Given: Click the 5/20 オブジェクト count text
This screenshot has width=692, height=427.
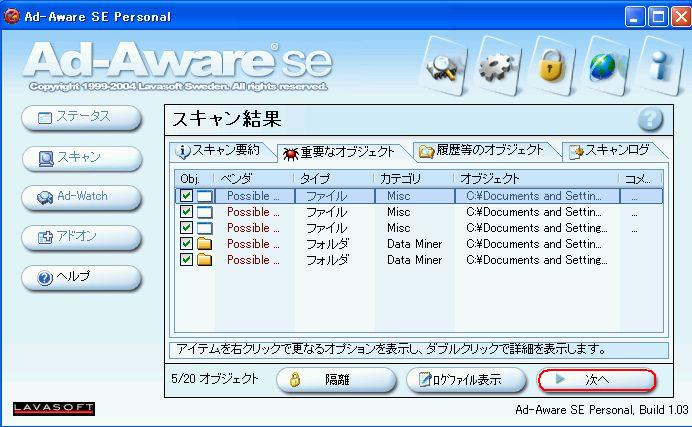Looking at the screenshot, I should 215,378.
